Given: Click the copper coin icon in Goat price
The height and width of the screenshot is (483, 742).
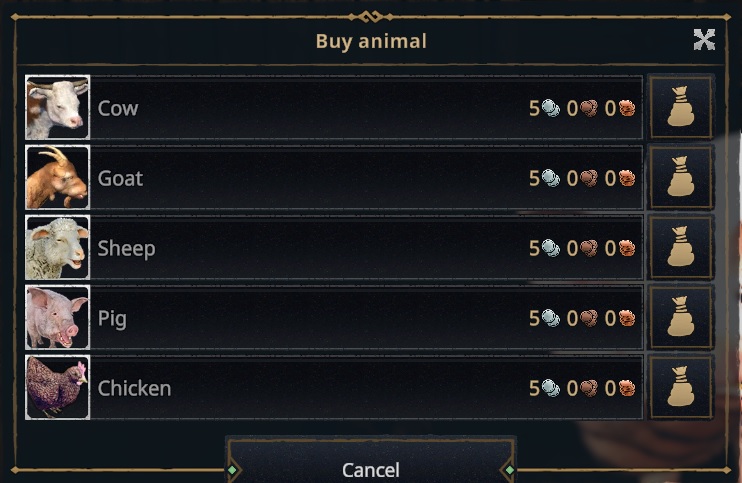Looking at the screenshot, I should click(588, 178).
